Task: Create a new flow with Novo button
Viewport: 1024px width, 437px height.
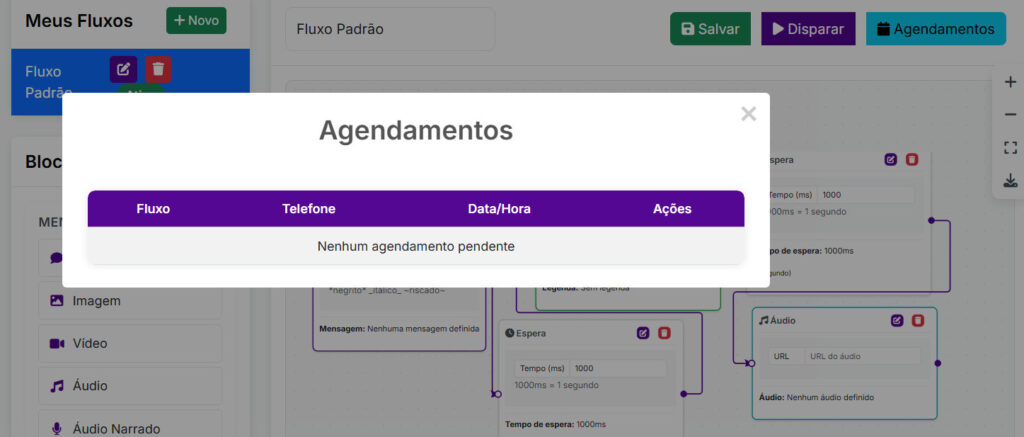Action: 197,21
